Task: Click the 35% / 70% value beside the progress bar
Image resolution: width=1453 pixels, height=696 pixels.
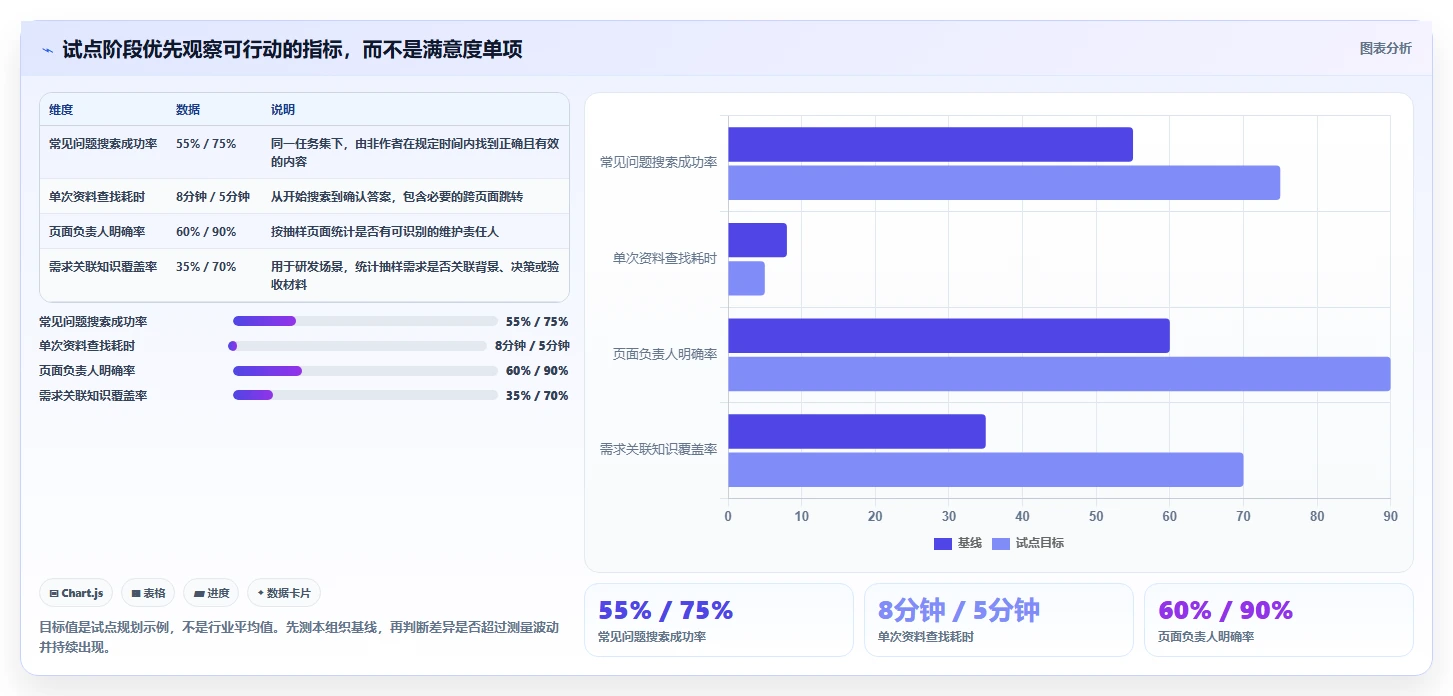Action: pyautogui.click(x=537, y=396)
